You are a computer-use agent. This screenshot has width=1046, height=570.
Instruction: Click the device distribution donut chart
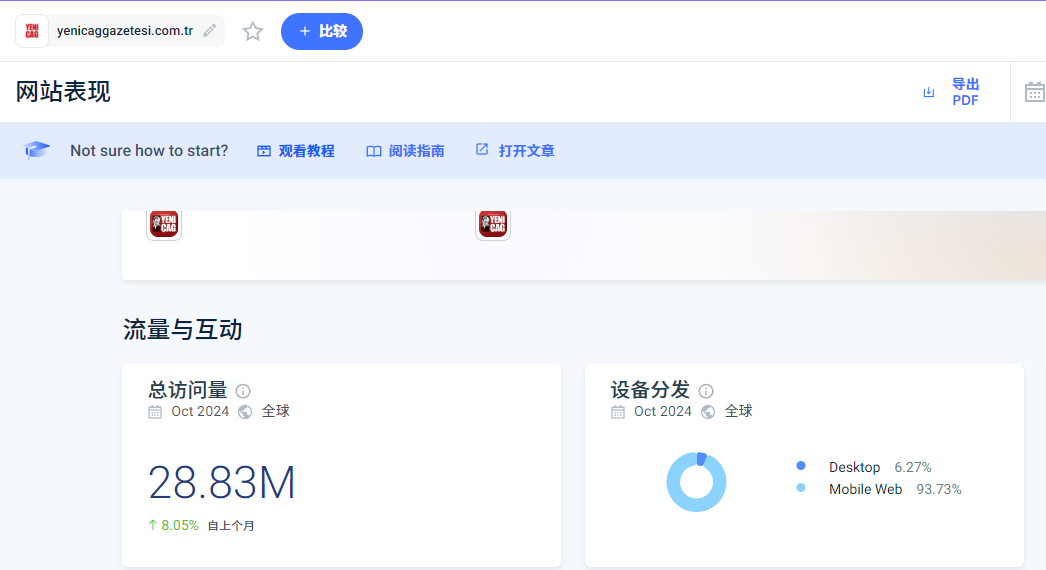[x=696, y=482]
